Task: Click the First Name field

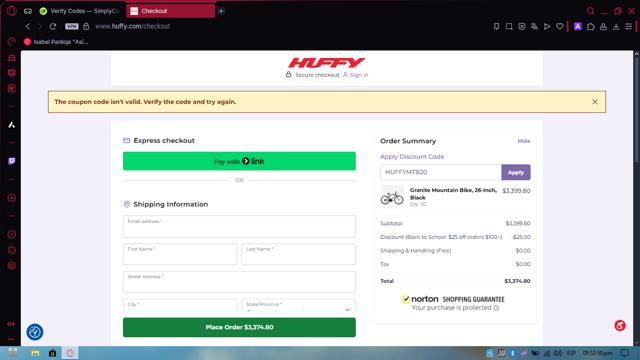Action: coord(180,254)
